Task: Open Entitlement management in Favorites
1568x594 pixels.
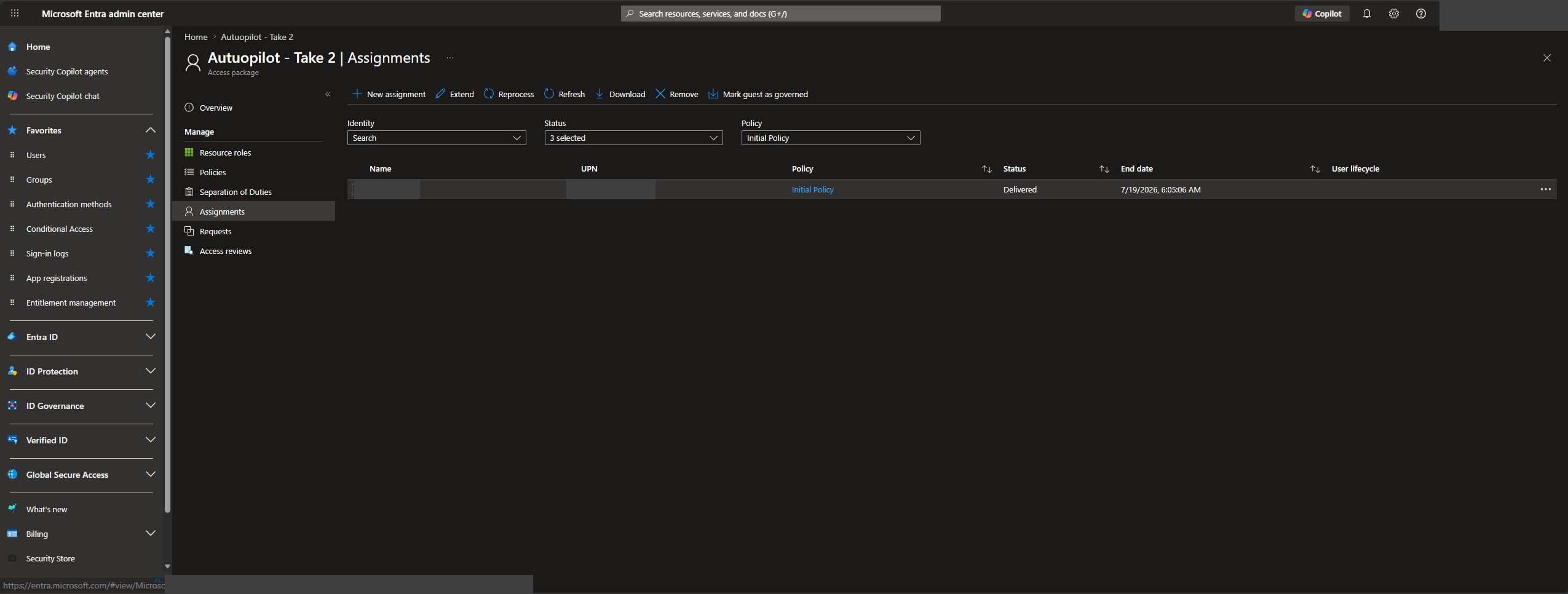Action: click(71, 303)
